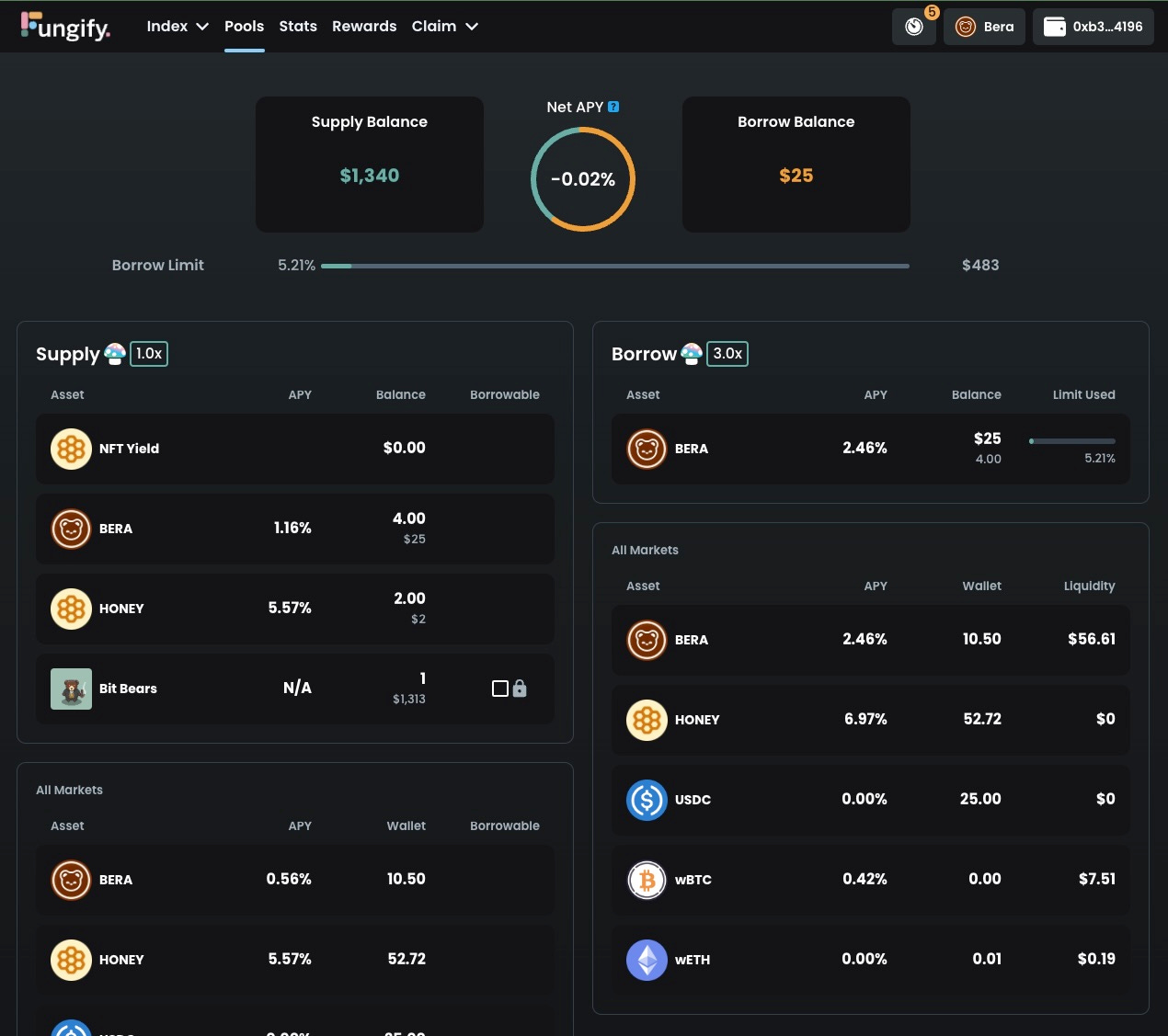
Task: Open the Bit Bears NFT thumbnail
Action: 71,689
